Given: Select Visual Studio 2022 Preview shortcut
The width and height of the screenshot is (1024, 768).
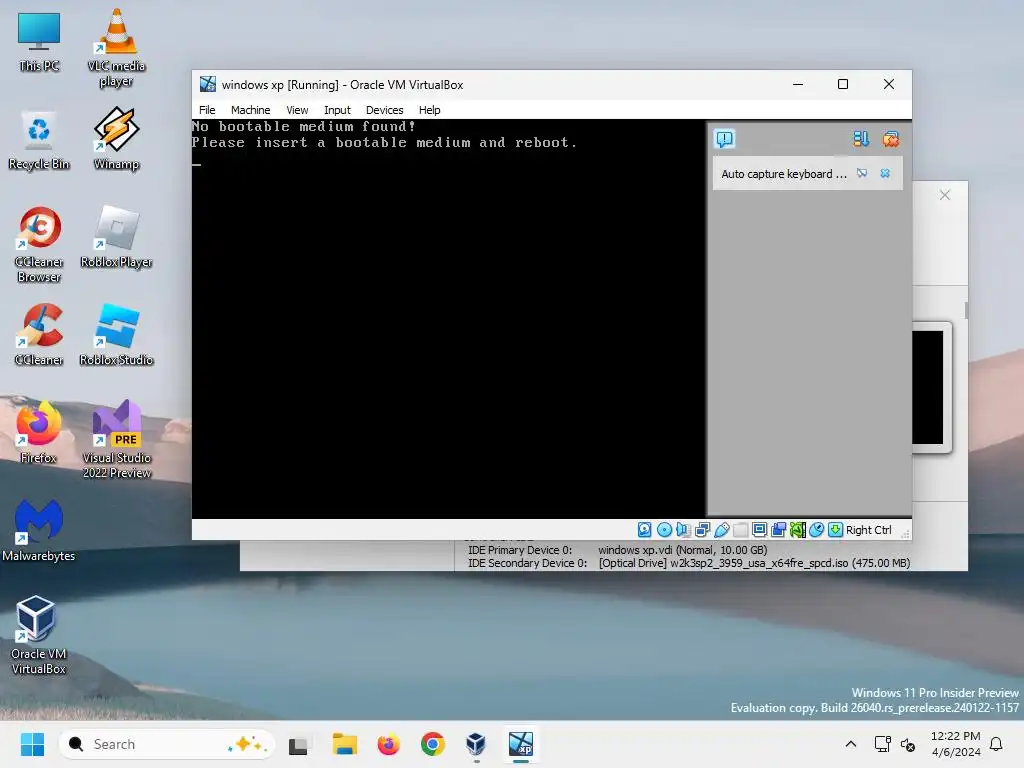Looking at the screenshot, I should (116, 439).
